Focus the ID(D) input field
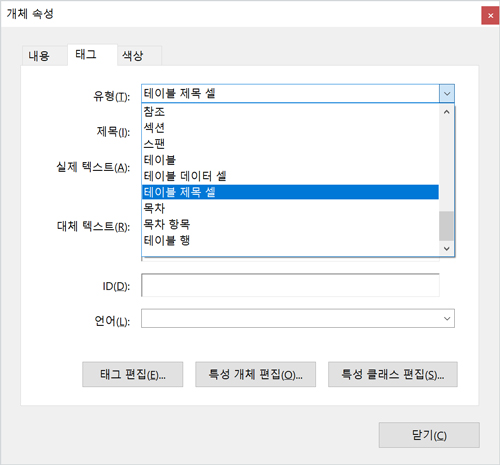This screenshot has width=500, height=465. coord(290,285)
